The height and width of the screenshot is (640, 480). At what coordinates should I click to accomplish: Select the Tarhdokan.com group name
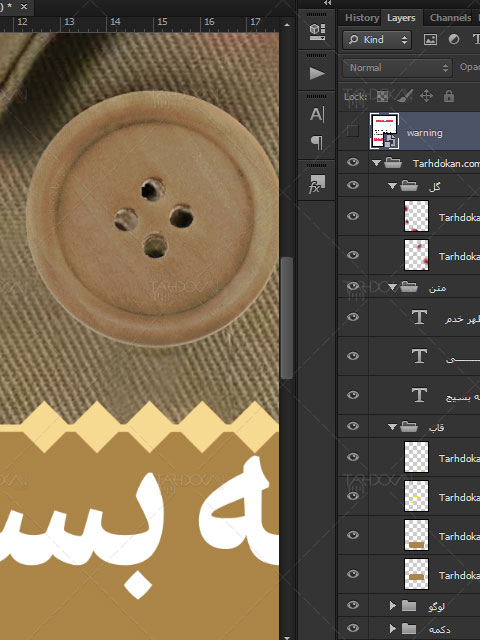[446, 164]
